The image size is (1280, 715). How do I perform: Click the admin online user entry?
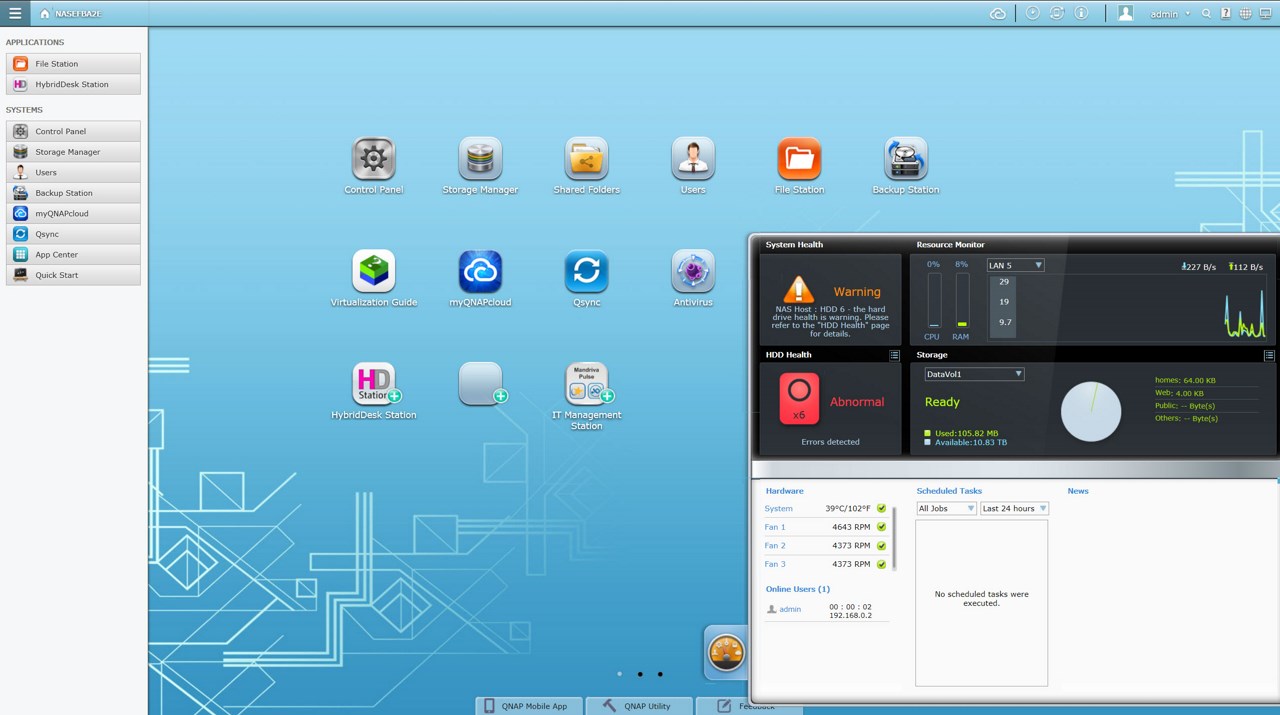pyautogui.click(x=826, y=609)
